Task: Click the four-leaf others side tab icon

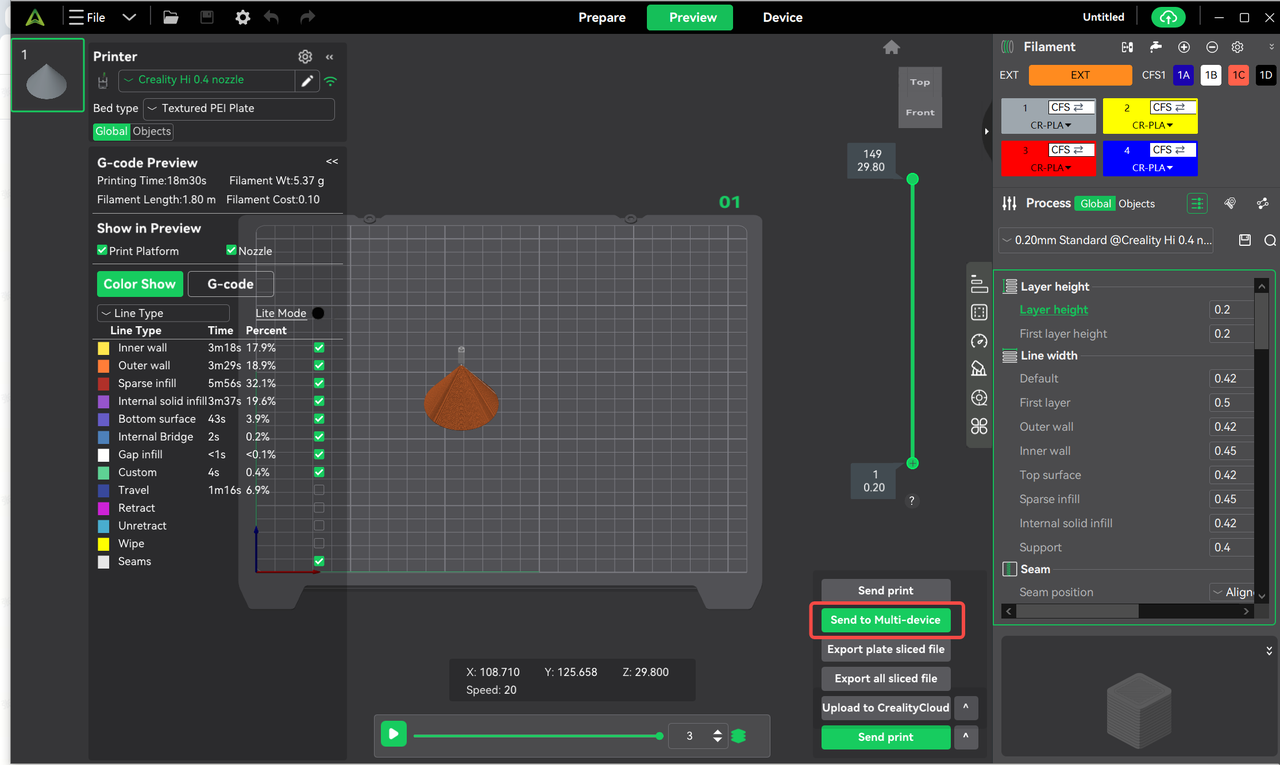Action: [x=979, y=426]
